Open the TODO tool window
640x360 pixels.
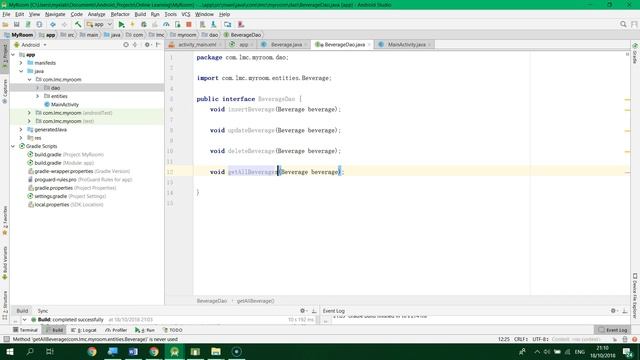173,330
